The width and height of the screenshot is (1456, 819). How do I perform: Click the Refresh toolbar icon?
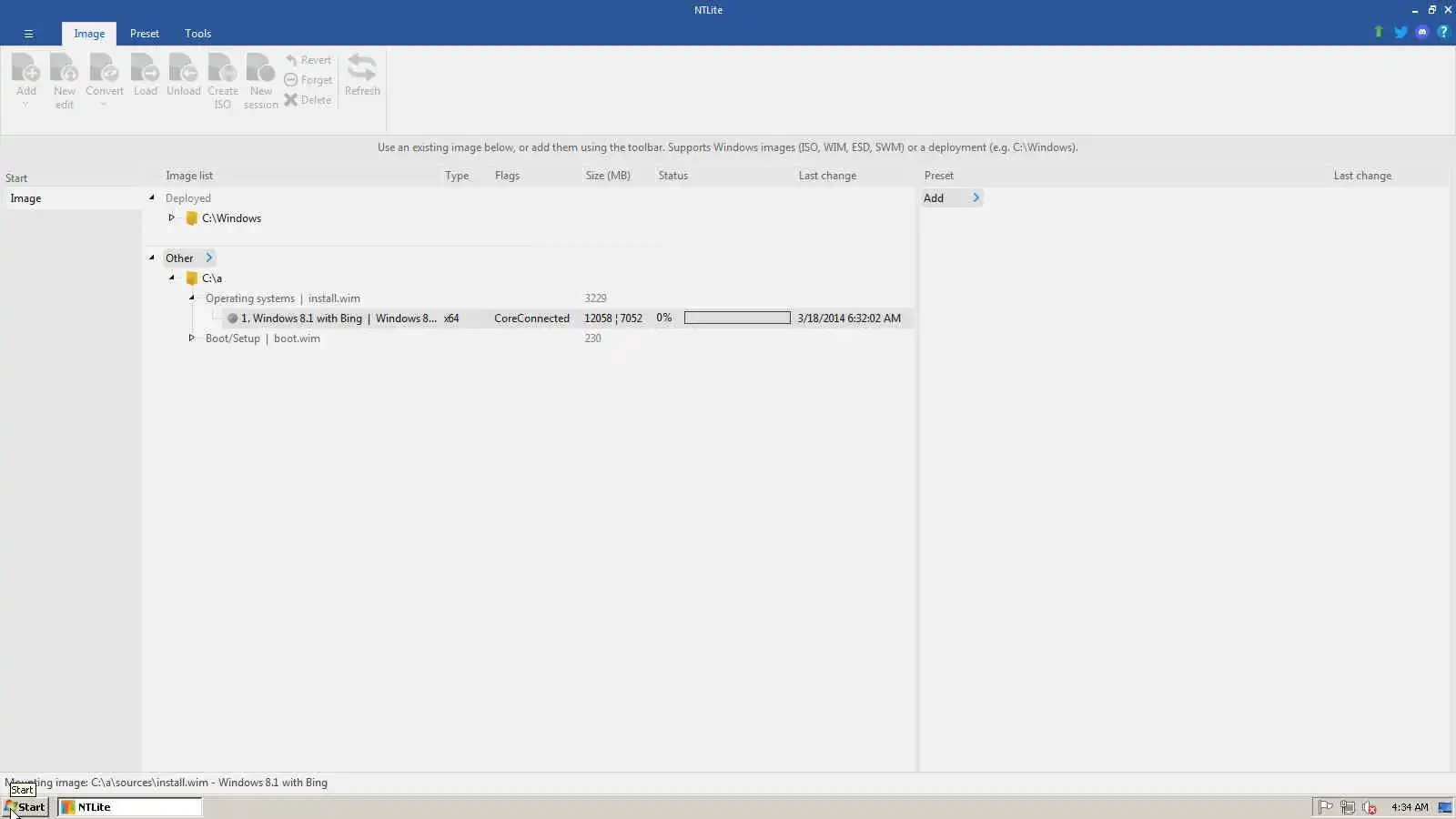[x=362, y=68]
